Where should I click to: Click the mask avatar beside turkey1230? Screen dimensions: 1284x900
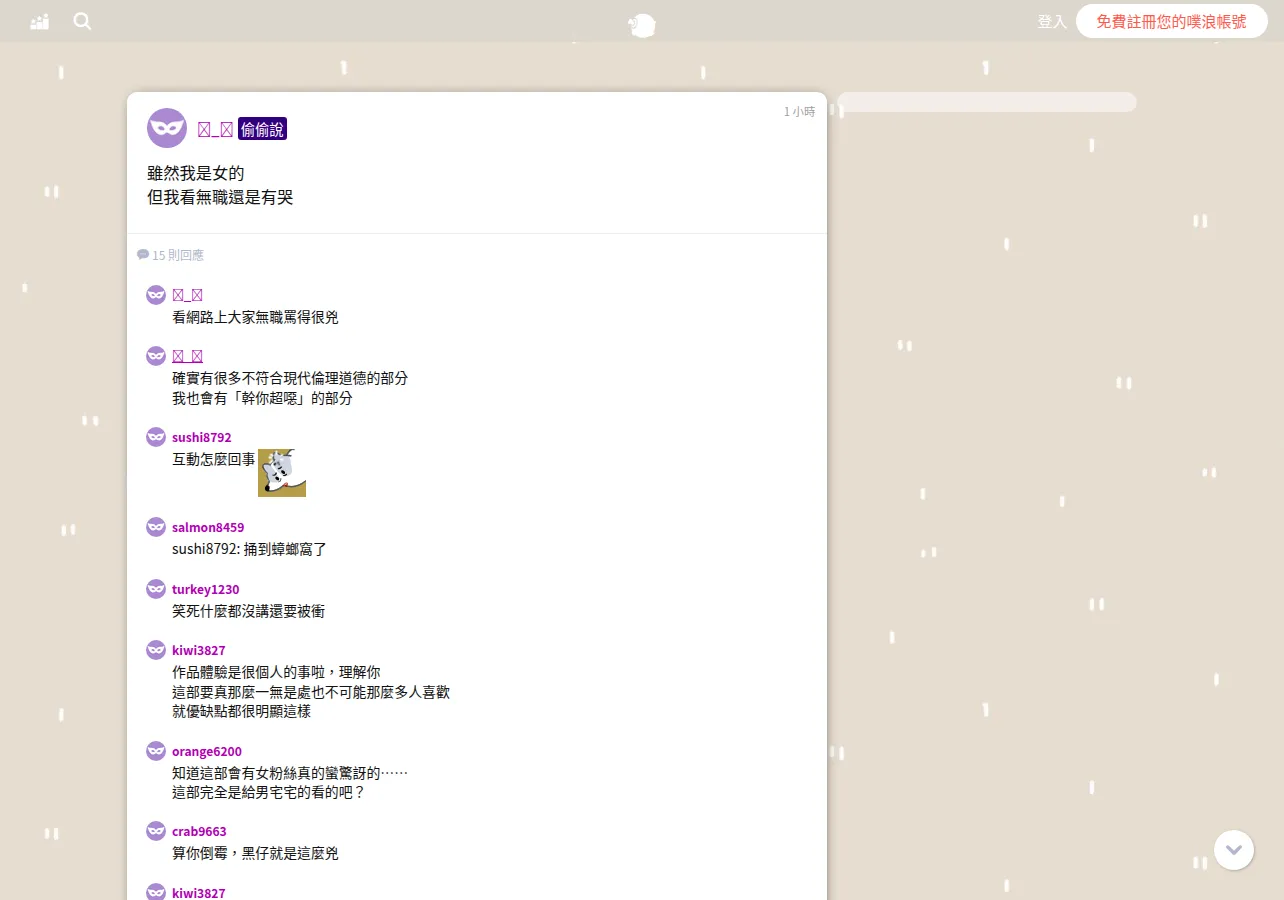(x=156, y=589)
